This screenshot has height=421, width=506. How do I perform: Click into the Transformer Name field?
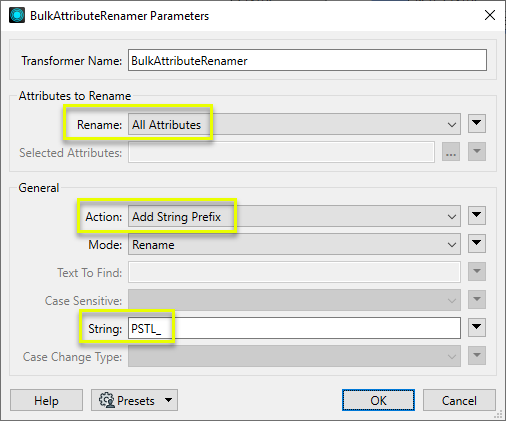click(307, 60)
